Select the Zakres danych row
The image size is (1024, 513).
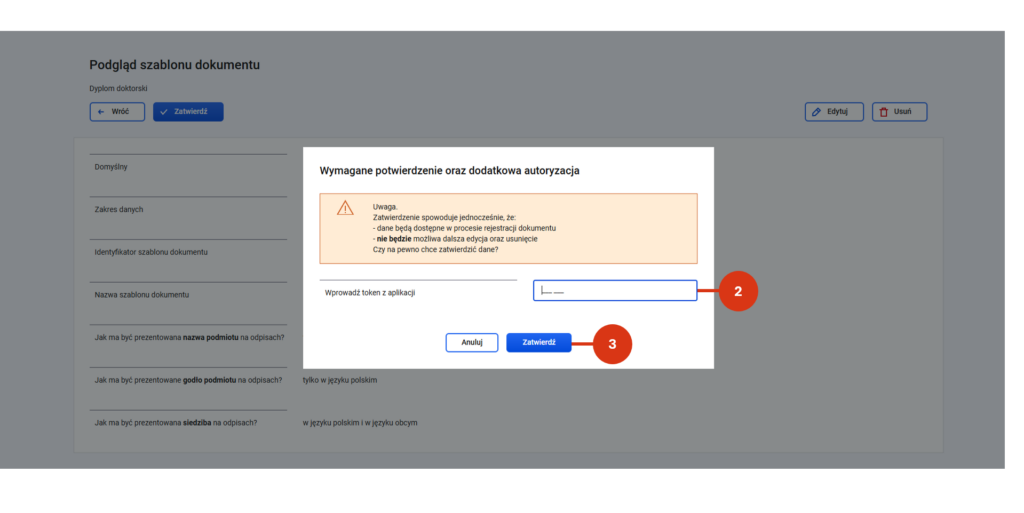(188, 210)
